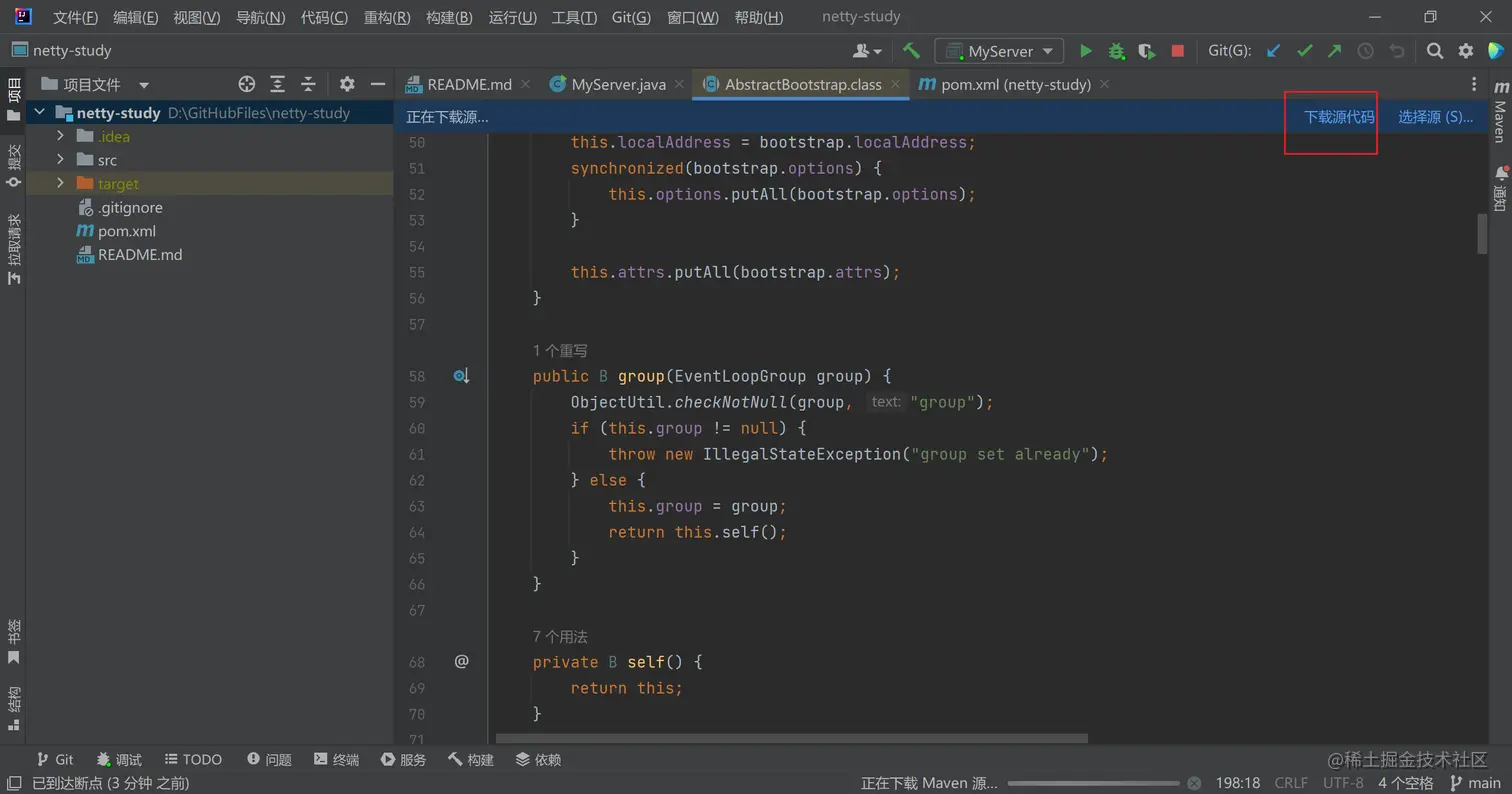Commit changes using green checkmark icon
Screen dimensions: 1512x794
(1304, 51)
